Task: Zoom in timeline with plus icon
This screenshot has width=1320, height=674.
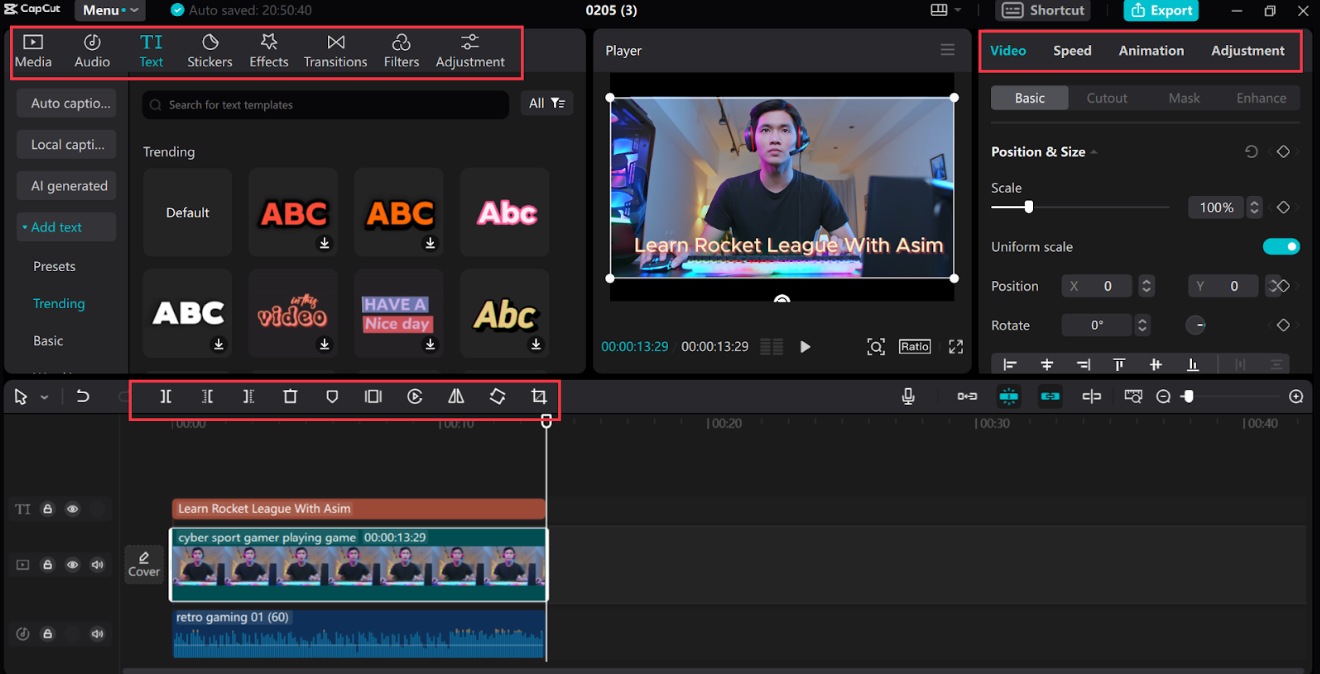Action: click(x=1296, y=397)
